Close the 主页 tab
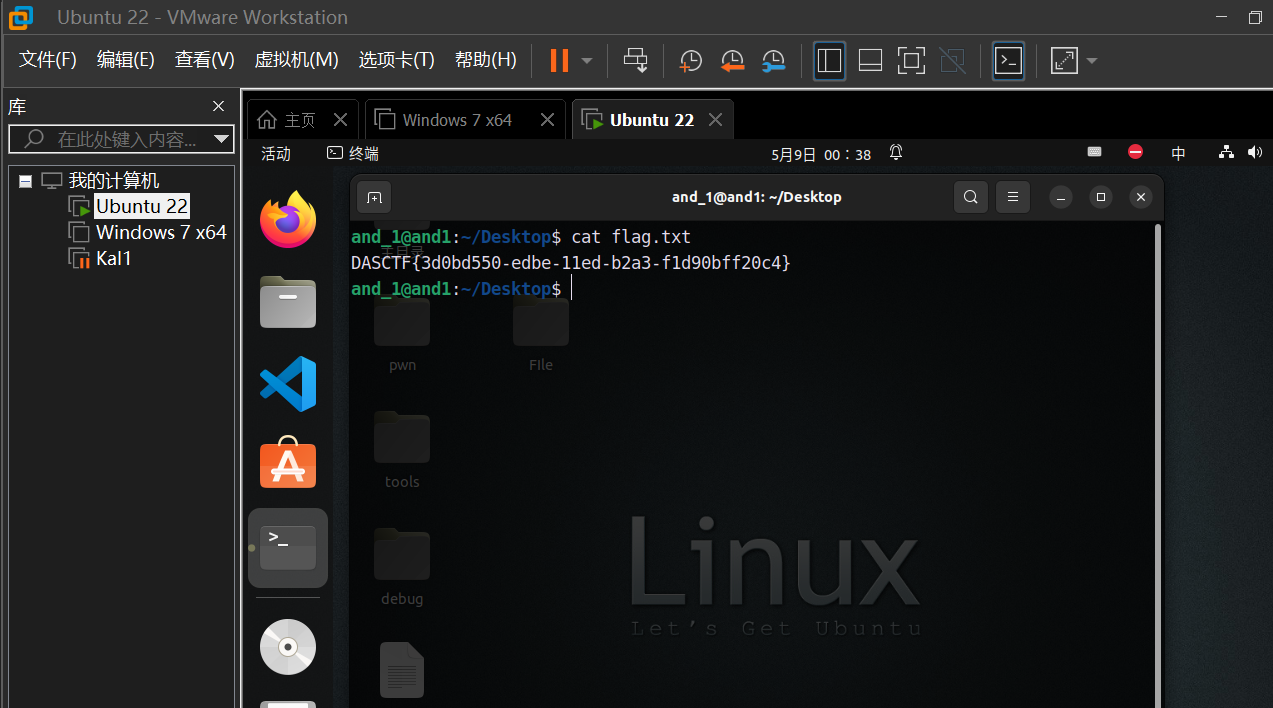 340,120
